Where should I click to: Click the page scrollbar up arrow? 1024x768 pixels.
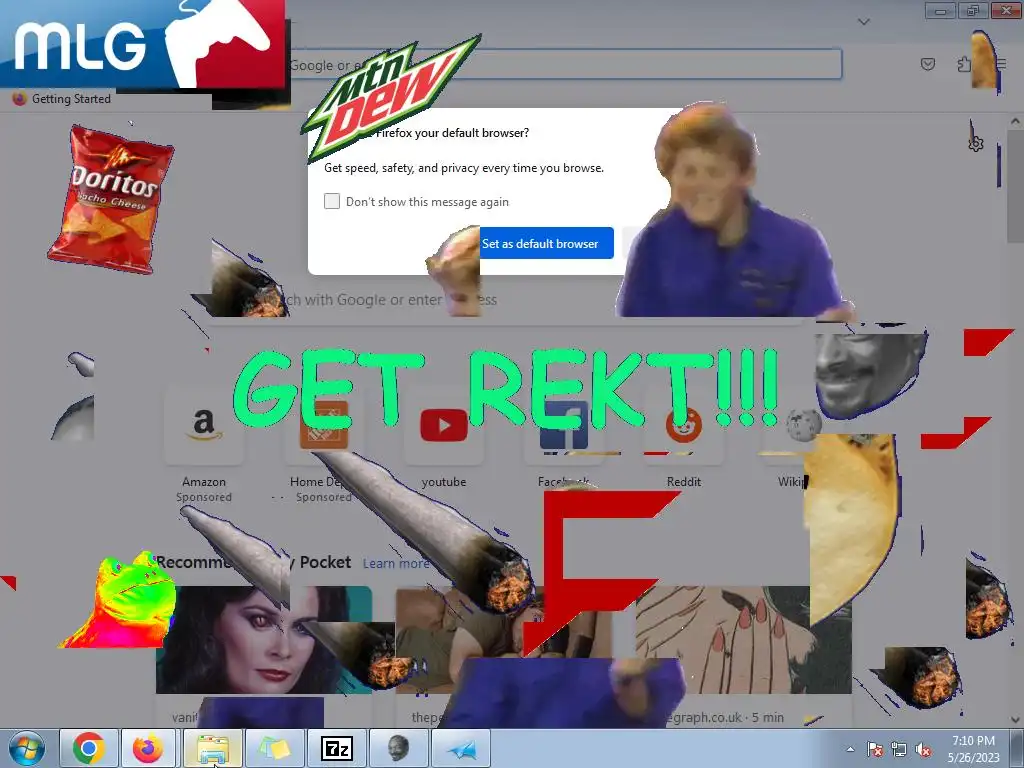pos(1015,121)
